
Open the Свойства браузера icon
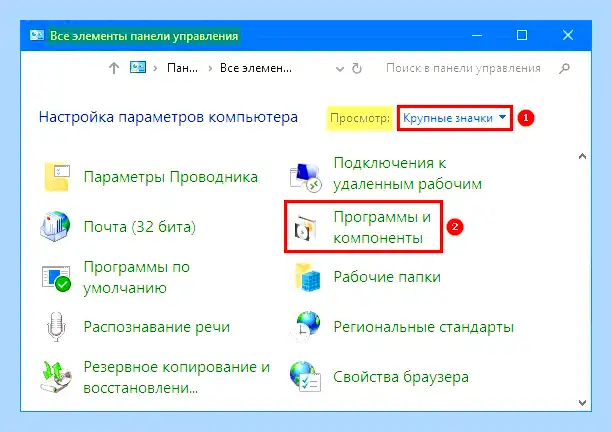click(305, 377)
